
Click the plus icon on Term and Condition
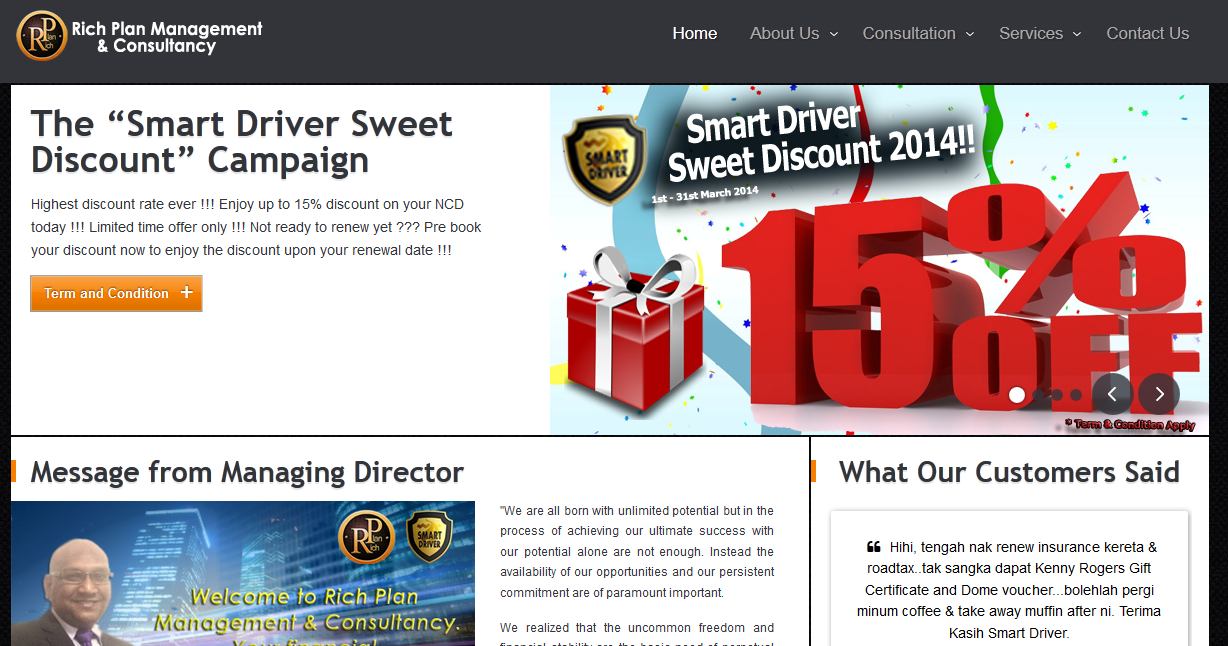[186, 293]
